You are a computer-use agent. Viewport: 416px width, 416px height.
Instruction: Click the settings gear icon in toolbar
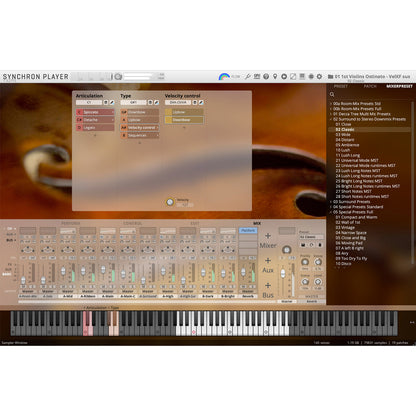(319, 77)
